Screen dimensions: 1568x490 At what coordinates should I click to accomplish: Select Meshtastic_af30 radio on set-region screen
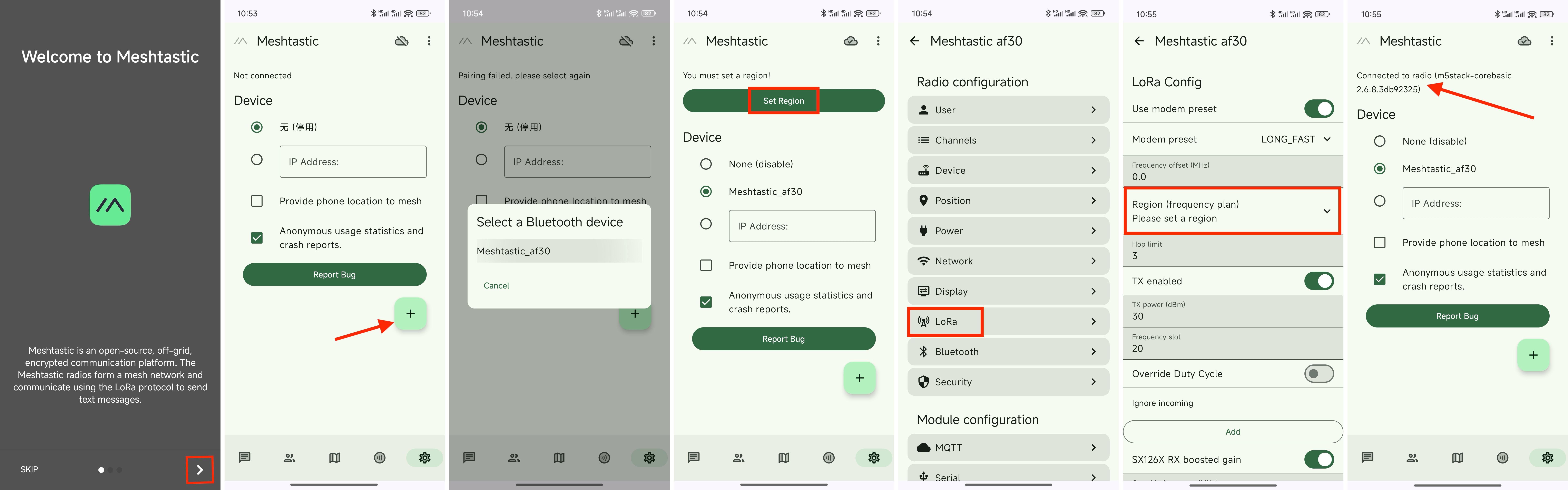tap(706, 192)
